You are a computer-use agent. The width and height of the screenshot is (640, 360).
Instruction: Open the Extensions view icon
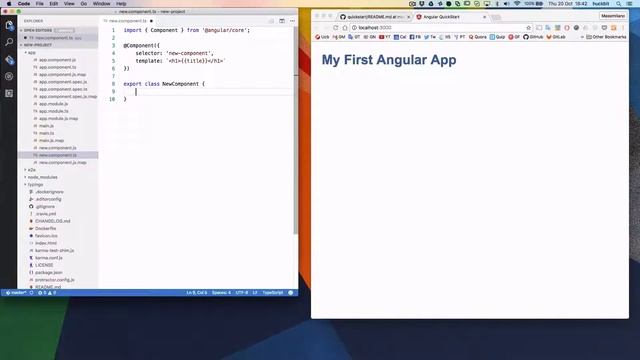pos(9,93)
